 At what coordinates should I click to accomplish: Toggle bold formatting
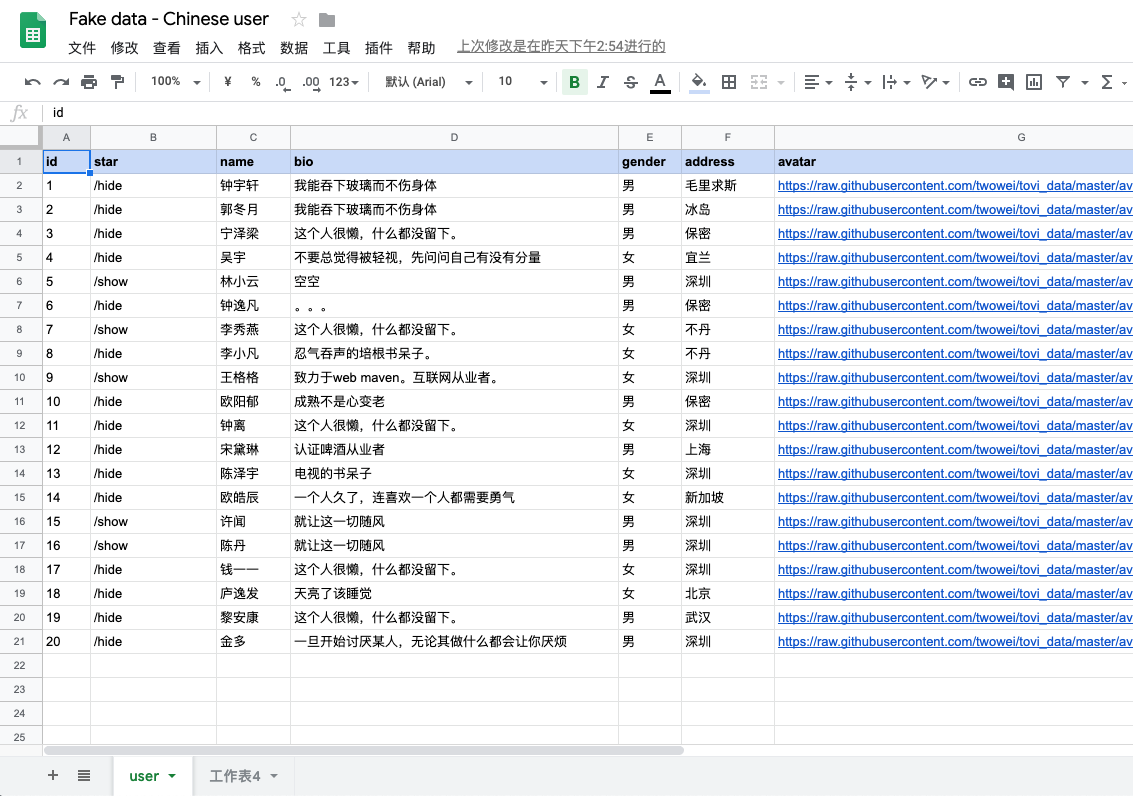point(574,82)
